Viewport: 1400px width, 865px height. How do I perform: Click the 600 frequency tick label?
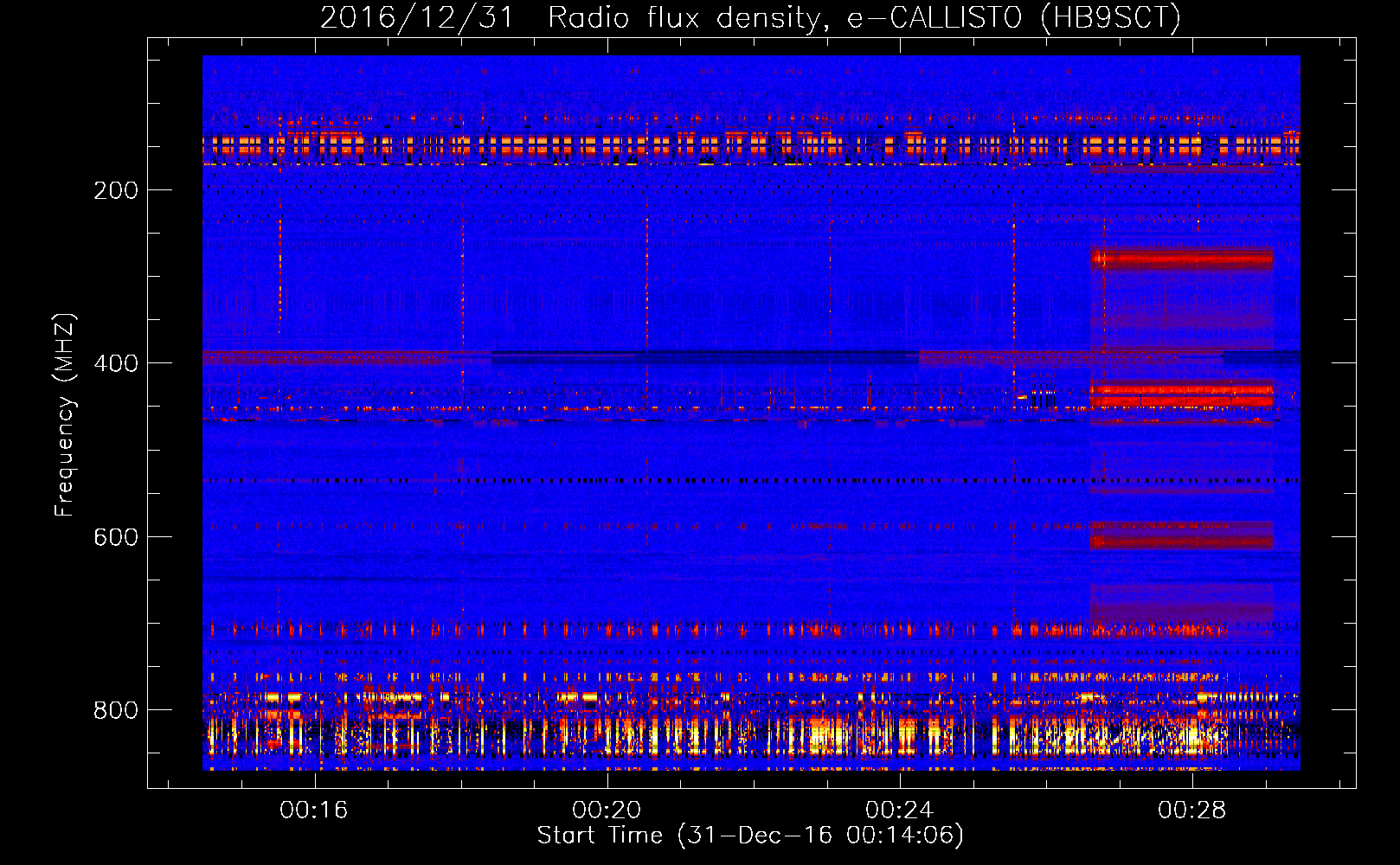pyautogui.click(x=116, y=537)
